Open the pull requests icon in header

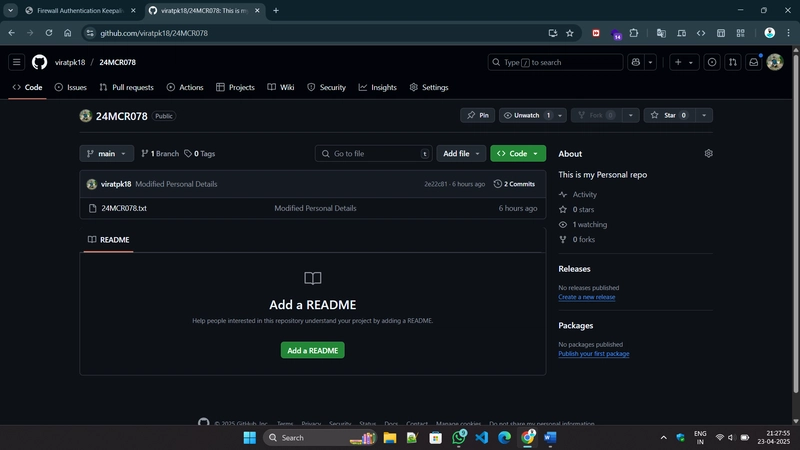733,62
